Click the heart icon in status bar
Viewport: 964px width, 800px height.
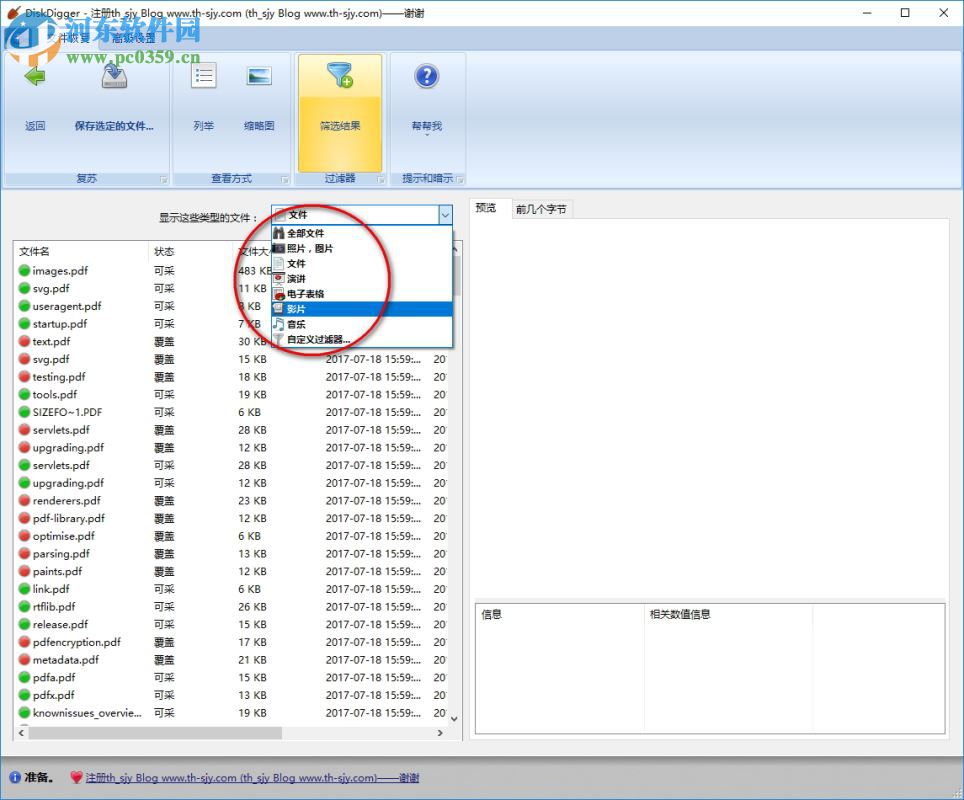click(76, 778)
